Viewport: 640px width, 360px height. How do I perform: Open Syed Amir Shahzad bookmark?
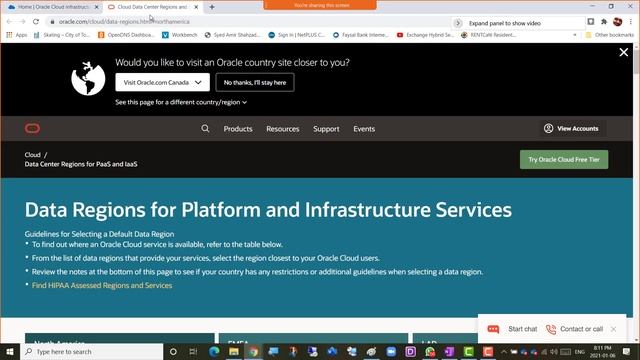point(233,35)
